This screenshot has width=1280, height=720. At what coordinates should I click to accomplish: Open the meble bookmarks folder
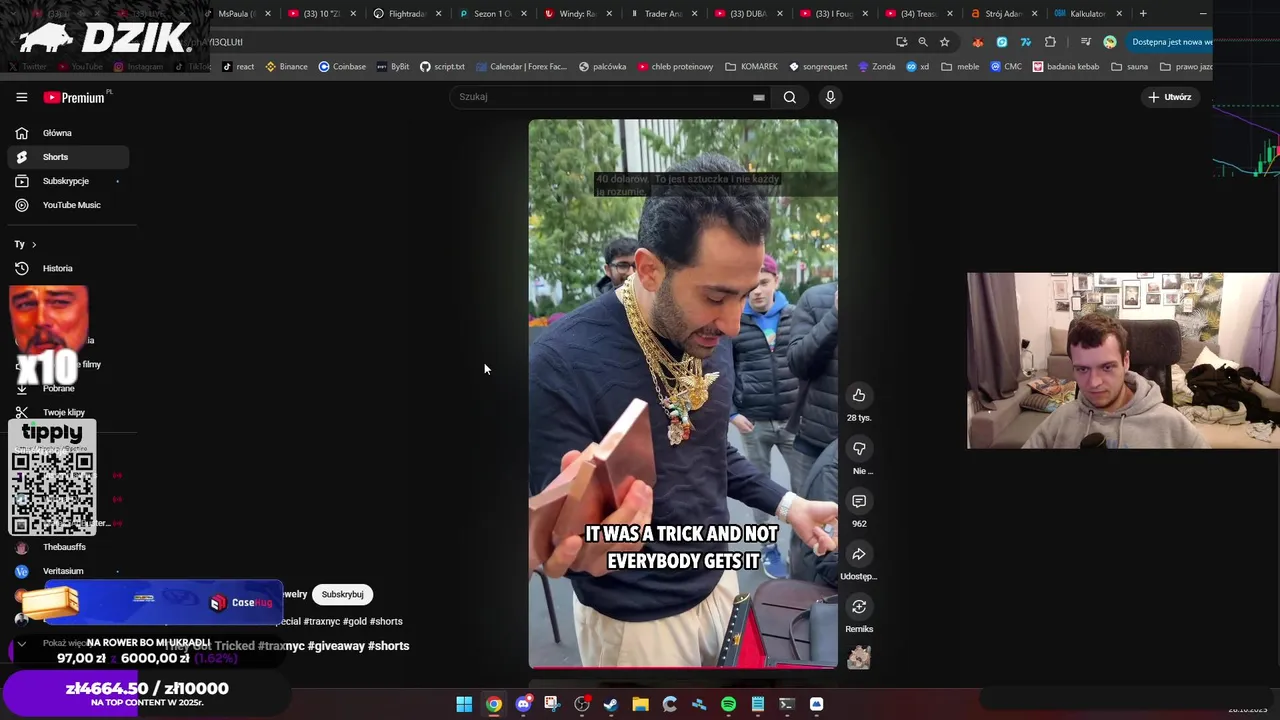pos(960,67)
